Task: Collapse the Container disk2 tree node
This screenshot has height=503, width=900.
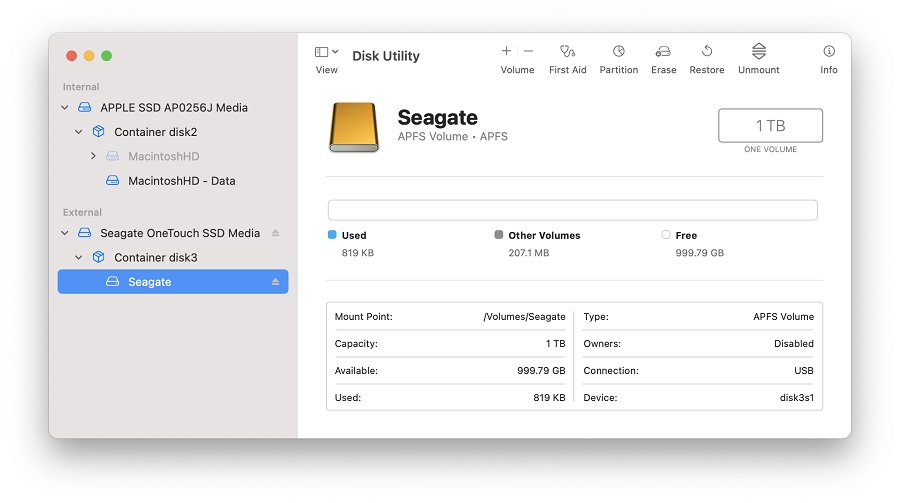Action: point(79,132)
